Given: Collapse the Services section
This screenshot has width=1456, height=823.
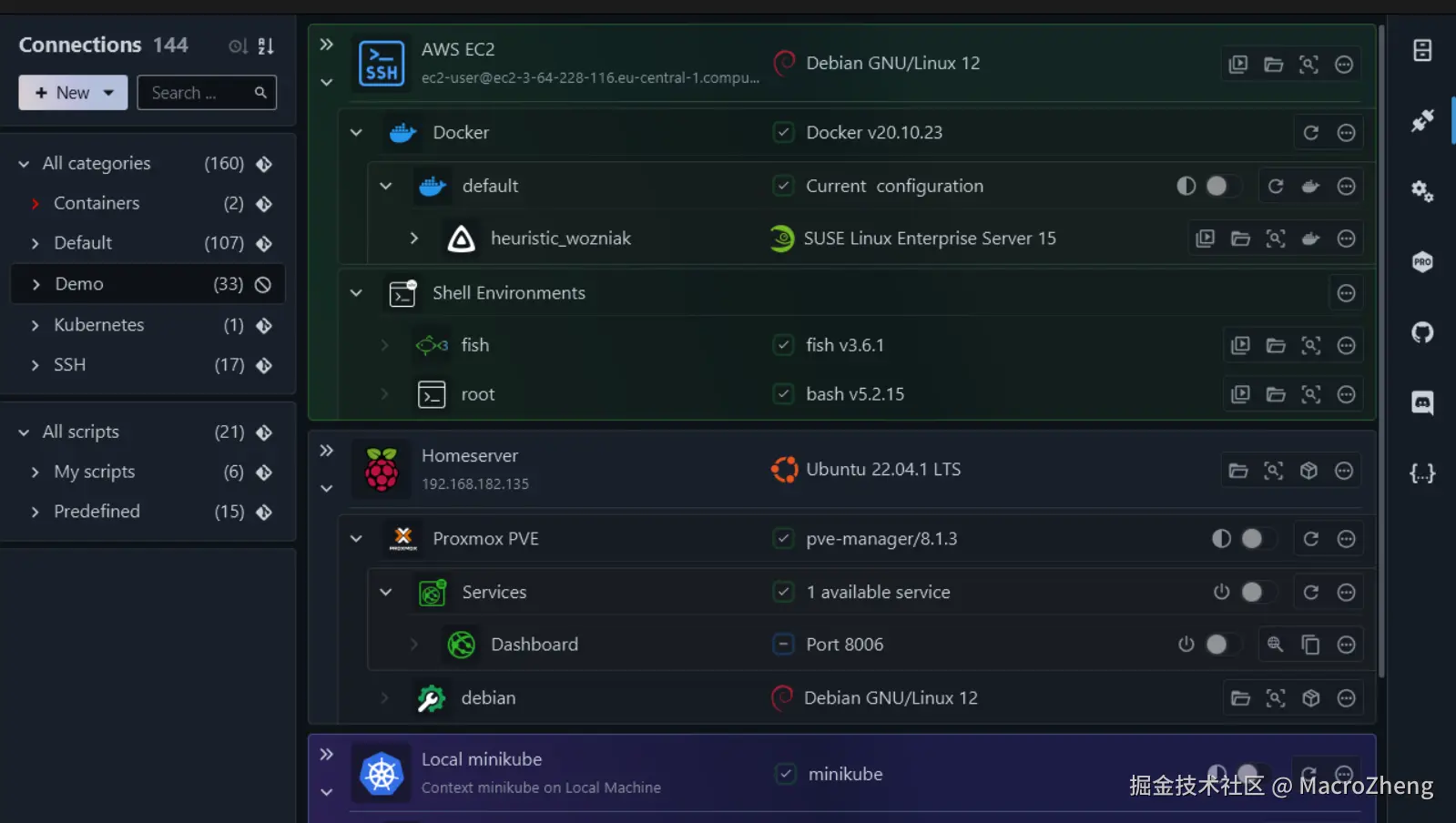Looking at the screenshot, I should click(x=386, y=593).
